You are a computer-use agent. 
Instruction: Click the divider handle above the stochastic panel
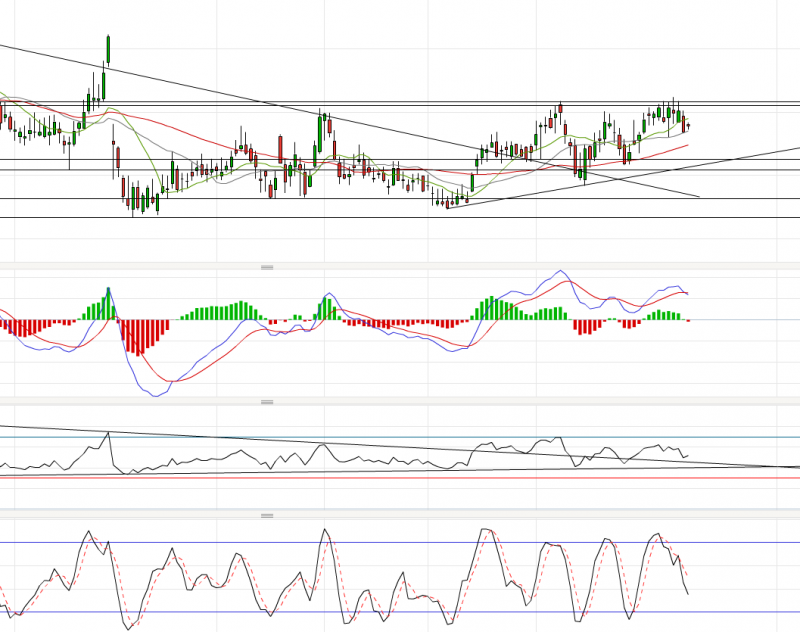pos(267,515)
